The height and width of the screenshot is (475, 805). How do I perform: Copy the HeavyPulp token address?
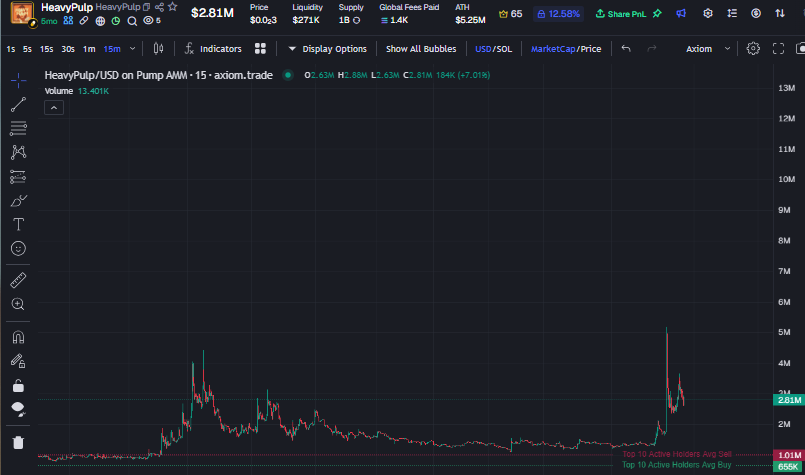(x=146, y=7)
